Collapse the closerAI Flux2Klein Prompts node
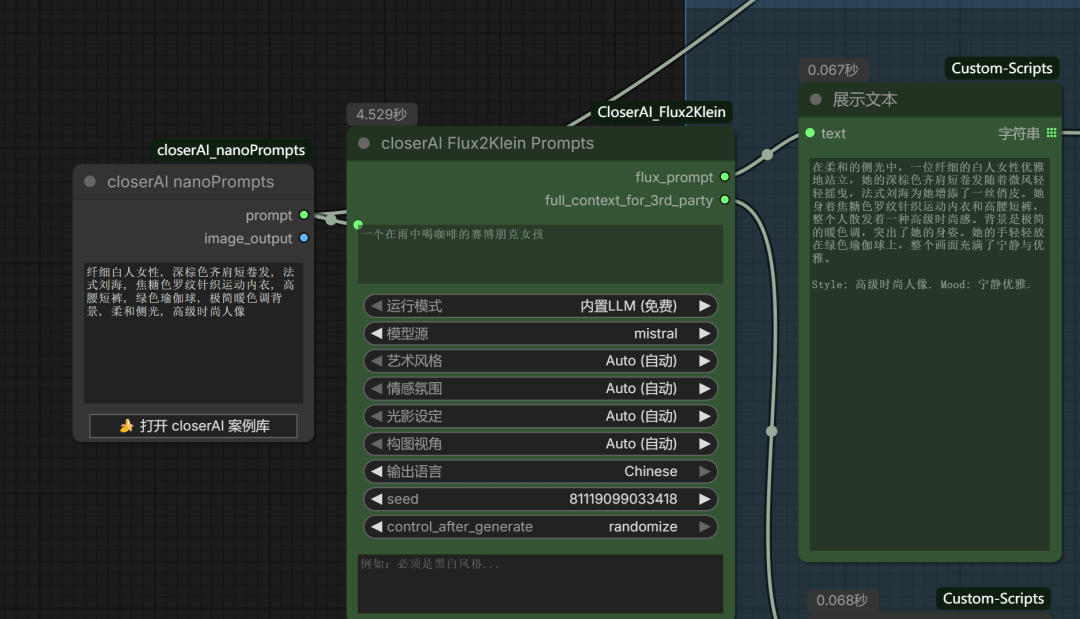Viewport: 1080px width, 619px height. [364, 143]
